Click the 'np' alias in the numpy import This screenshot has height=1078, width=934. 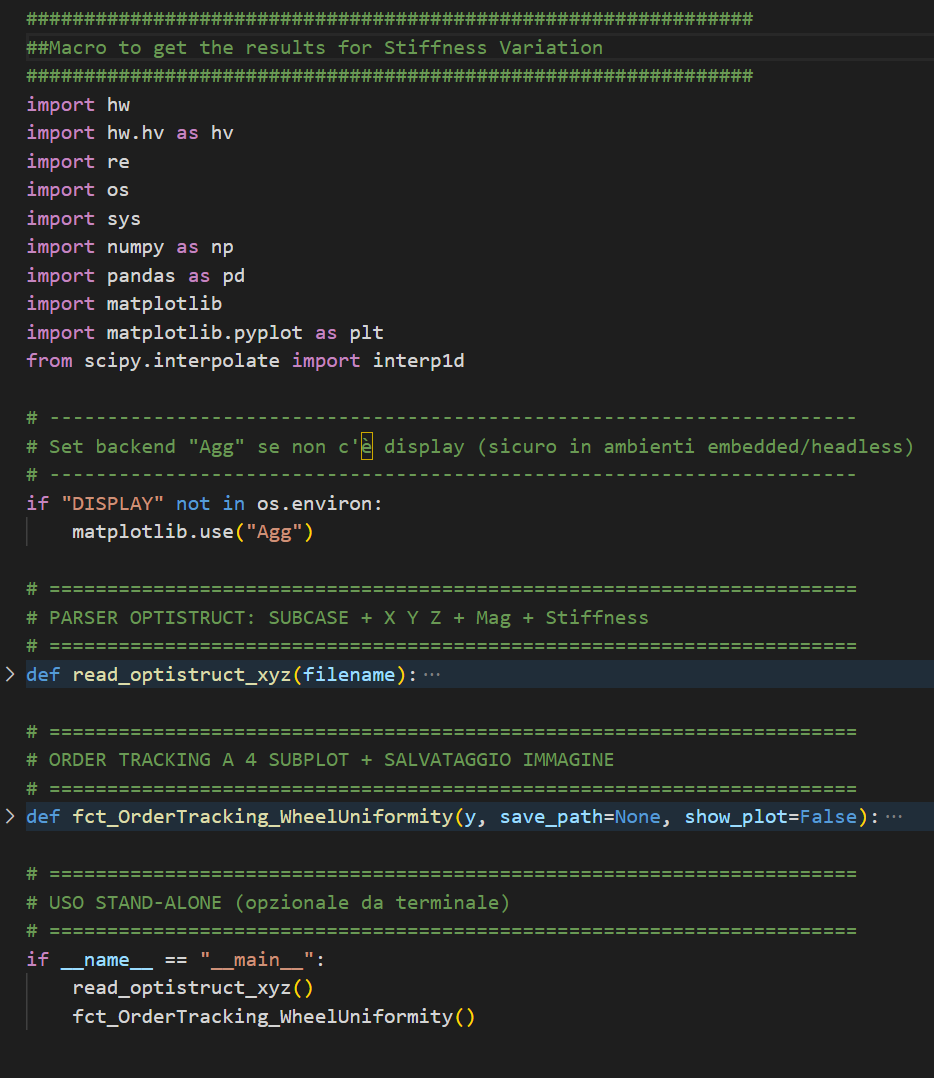click(x=222, y=247)
